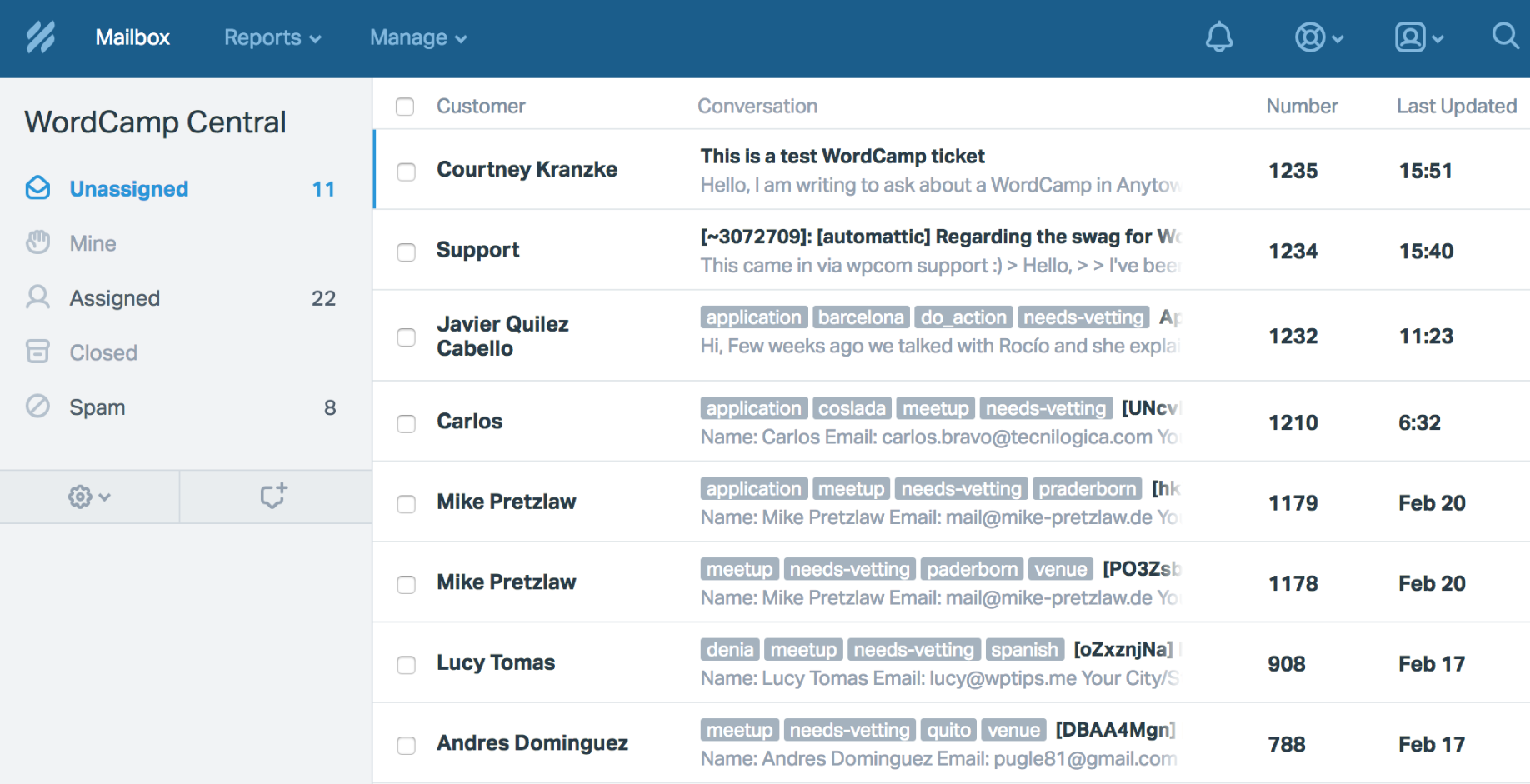Image resolution: width=1530 pixels, height=784 pixels.
Task: Click the help/support icon in the top bar
Action: [x=1311, y=37]
